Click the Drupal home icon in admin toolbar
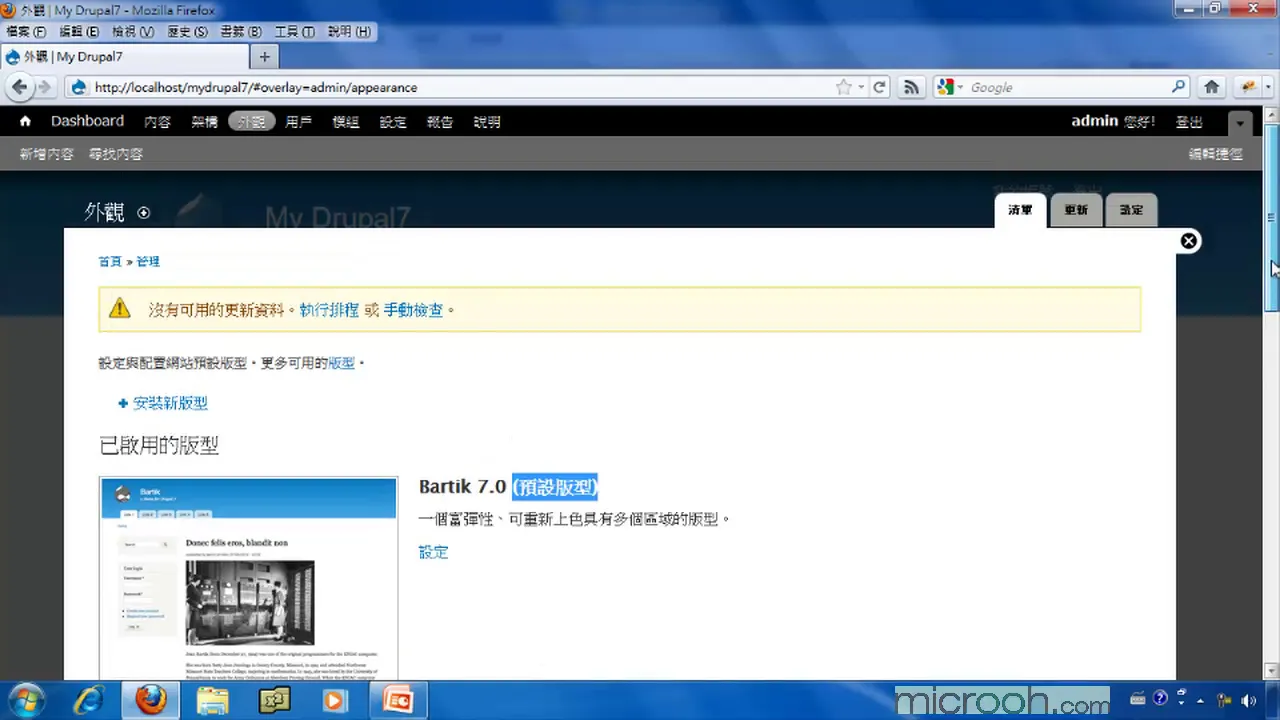Screen dimensions: 1280x720 26,121
